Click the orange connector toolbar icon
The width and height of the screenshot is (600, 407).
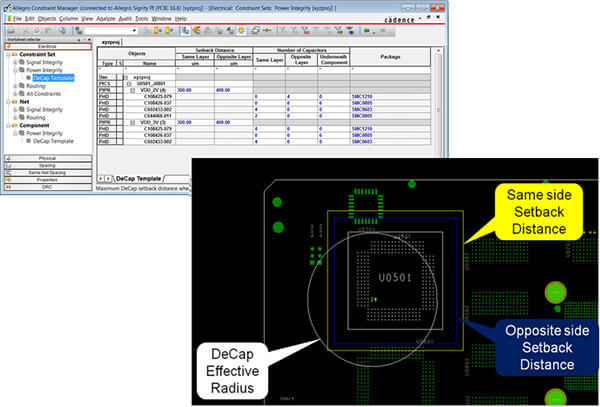click(x=267, y=31)
